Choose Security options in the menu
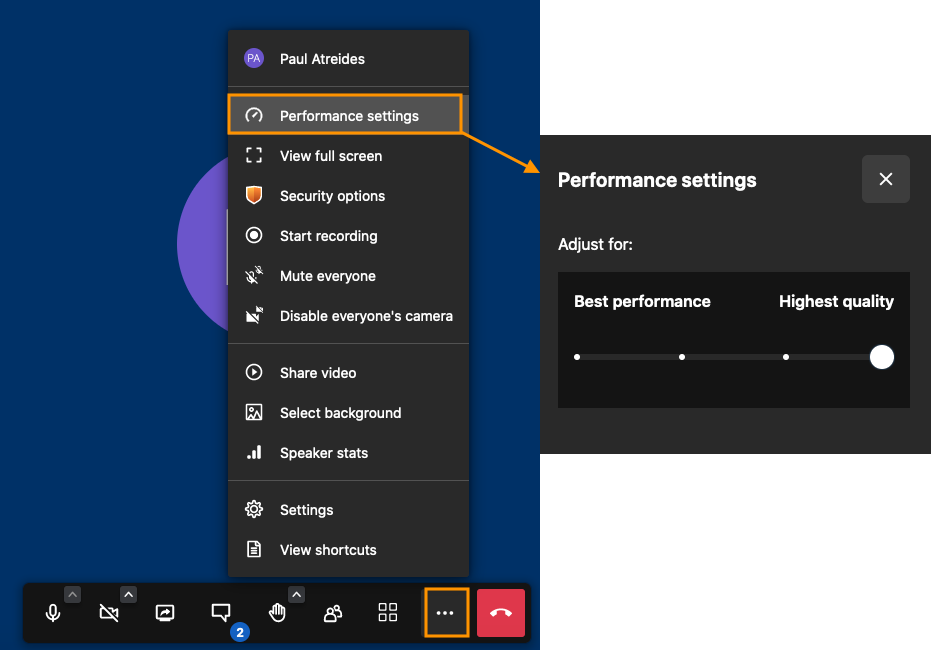This screenshot has height=650, width=931. (332, 196)
